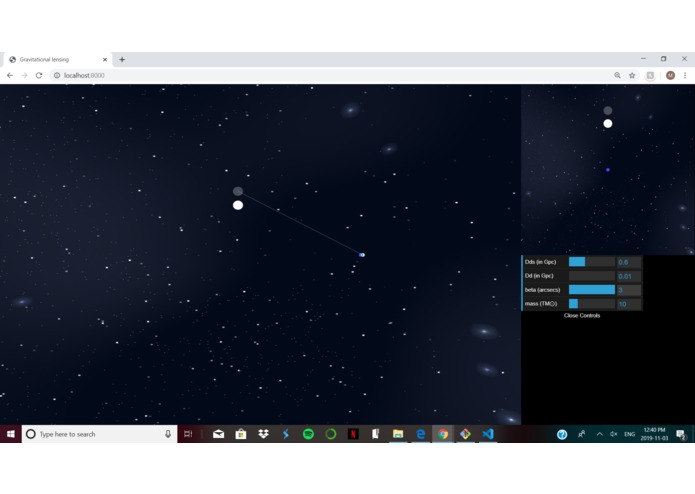Adjust the mass slider bar

click(592, 303)
